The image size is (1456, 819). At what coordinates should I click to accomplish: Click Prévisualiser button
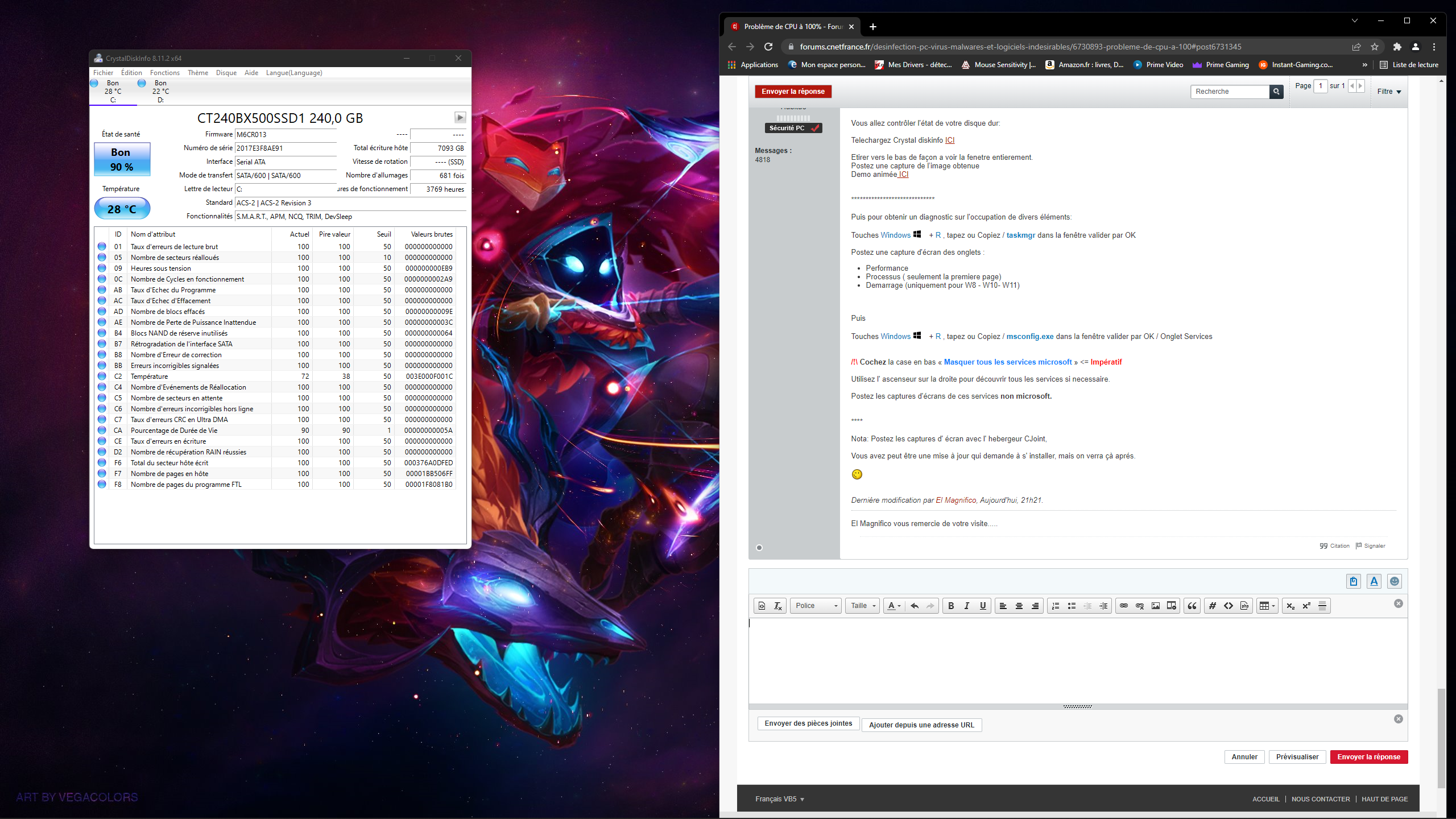pyautogui.click(x=1297, y=757)
